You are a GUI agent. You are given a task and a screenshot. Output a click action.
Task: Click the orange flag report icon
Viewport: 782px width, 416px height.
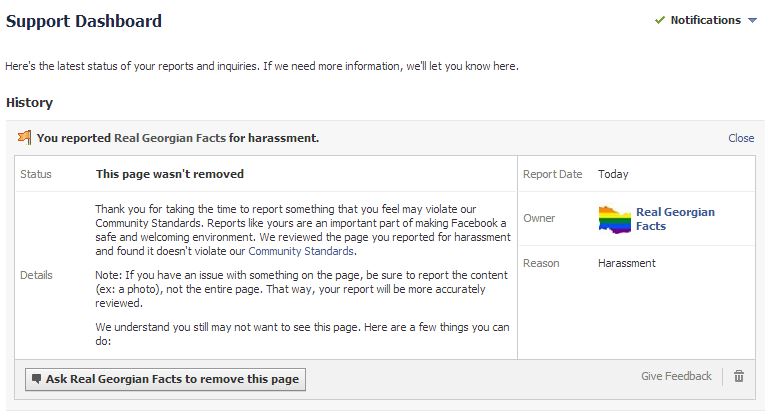tap(24, 137)
